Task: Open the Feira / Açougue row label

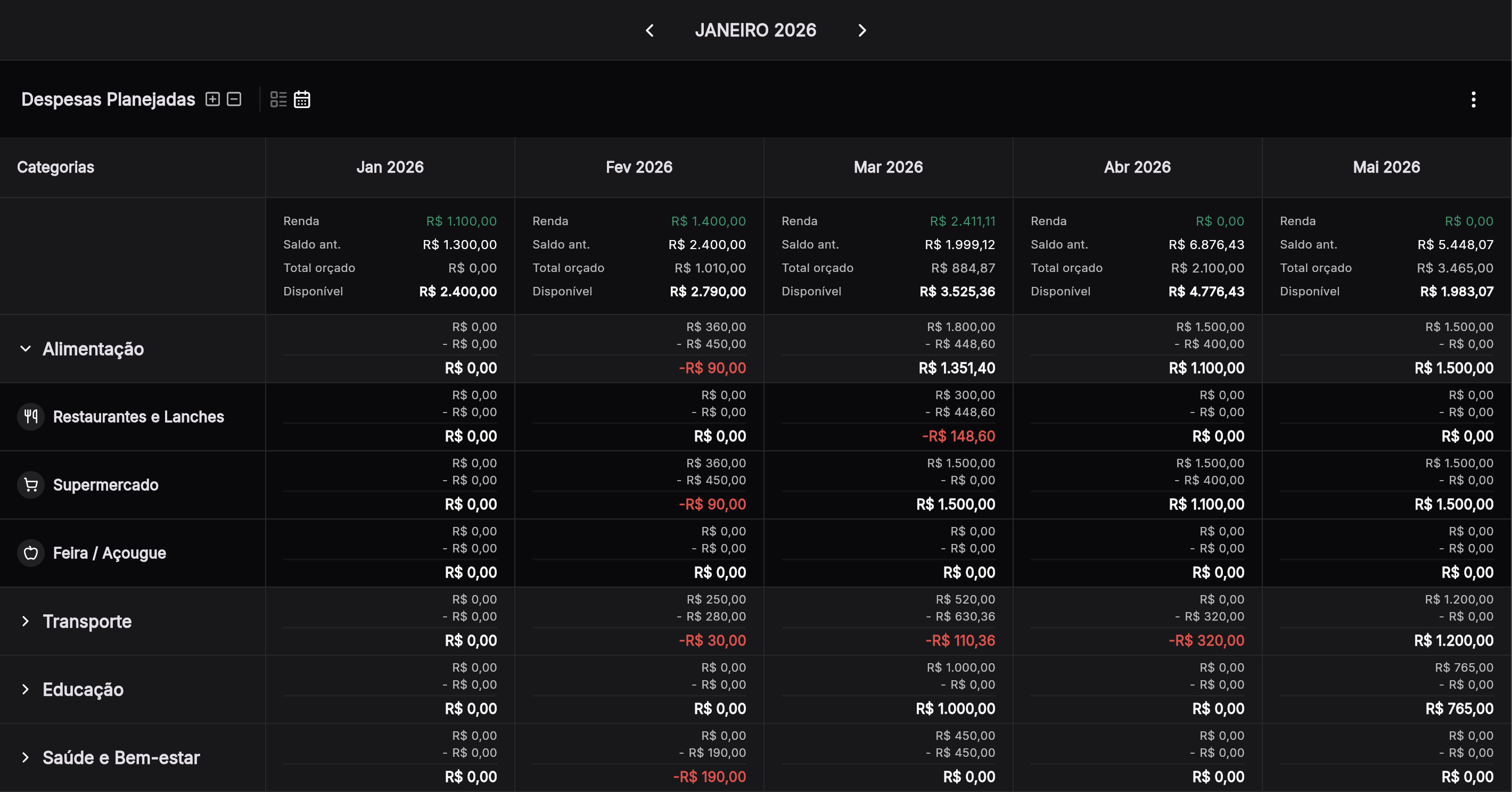Action: (x=110, y=552)
